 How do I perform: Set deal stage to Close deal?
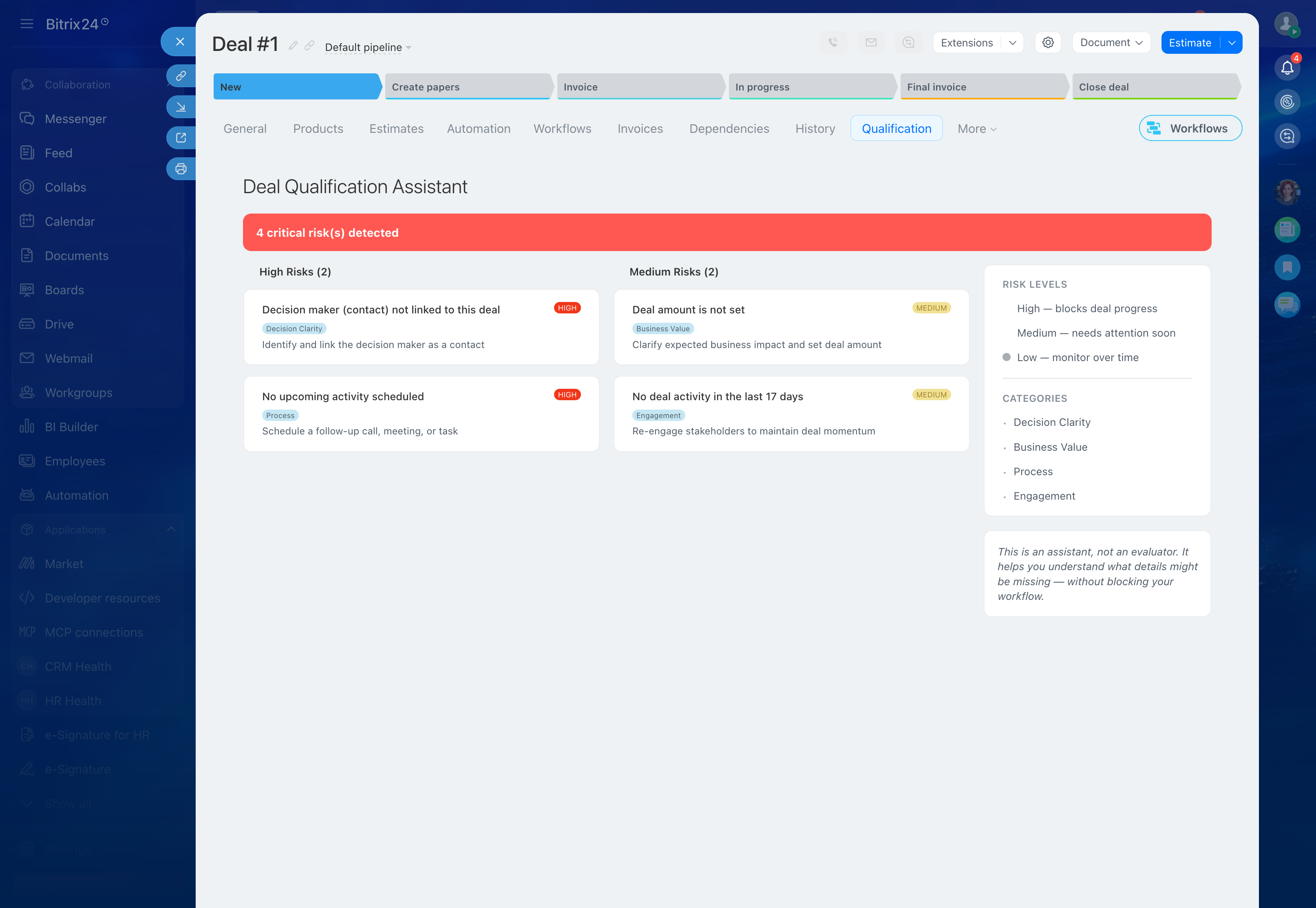pos(1155,87)
